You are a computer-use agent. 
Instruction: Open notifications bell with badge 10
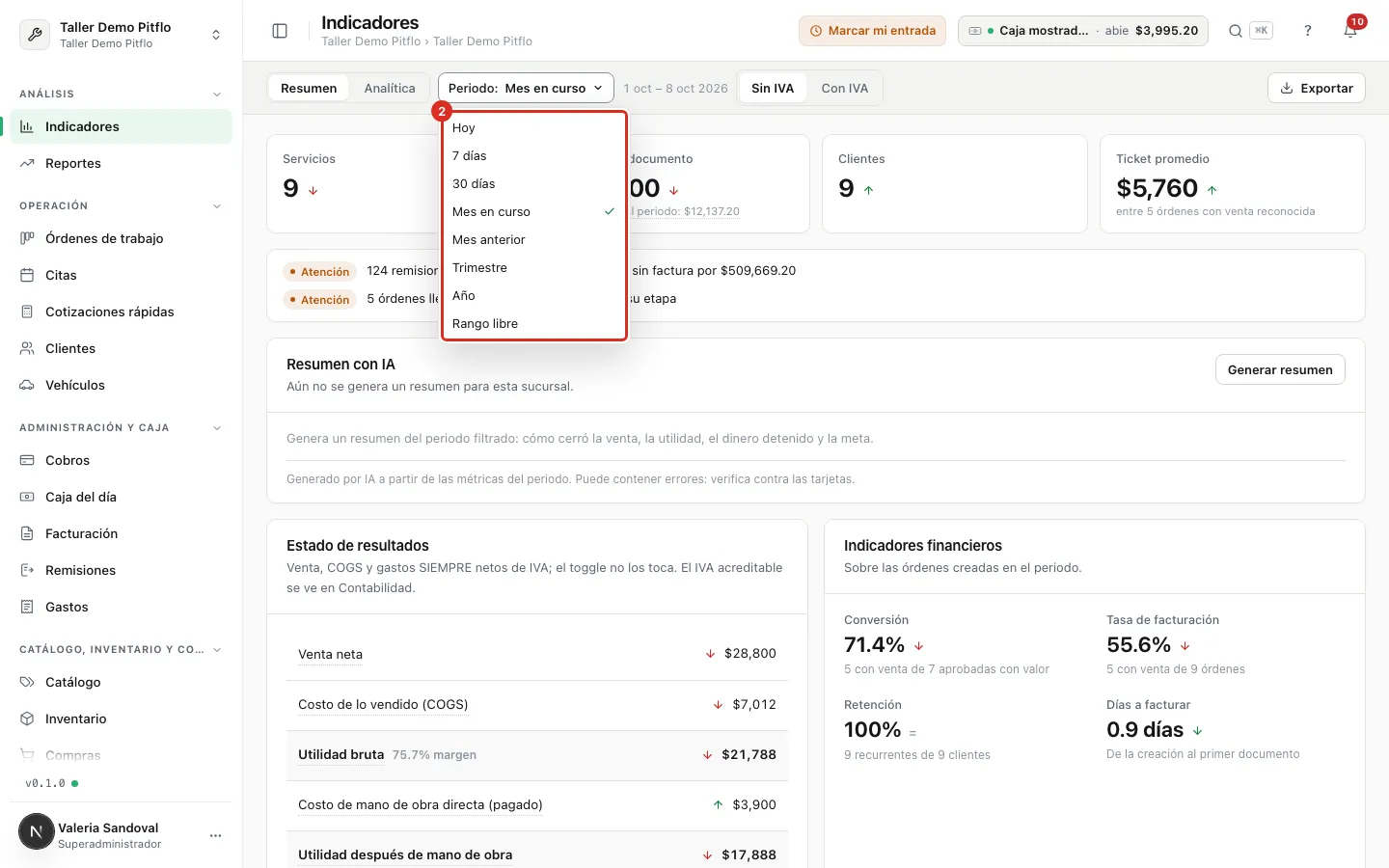pos(1350,31)
